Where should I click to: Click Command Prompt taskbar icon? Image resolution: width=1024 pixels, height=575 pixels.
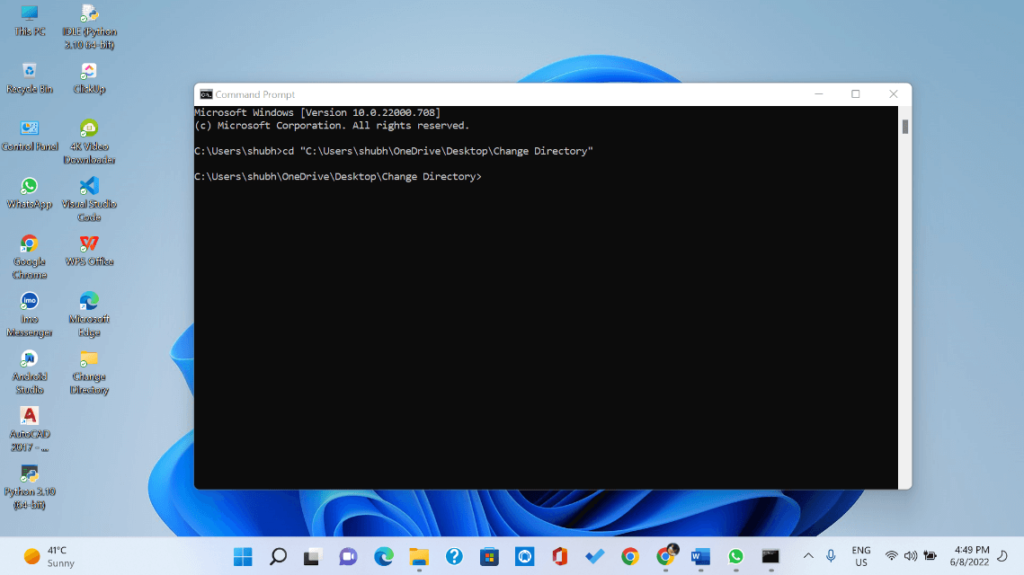[x=771, y=557]
